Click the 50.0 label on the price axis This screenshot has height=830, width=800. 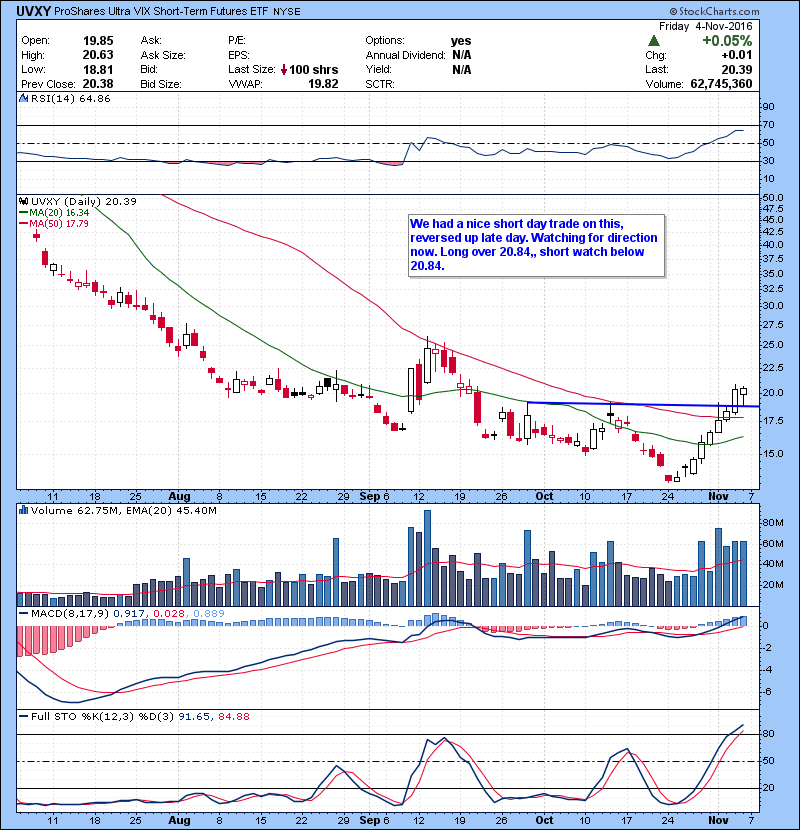click(x=773, y=197)
